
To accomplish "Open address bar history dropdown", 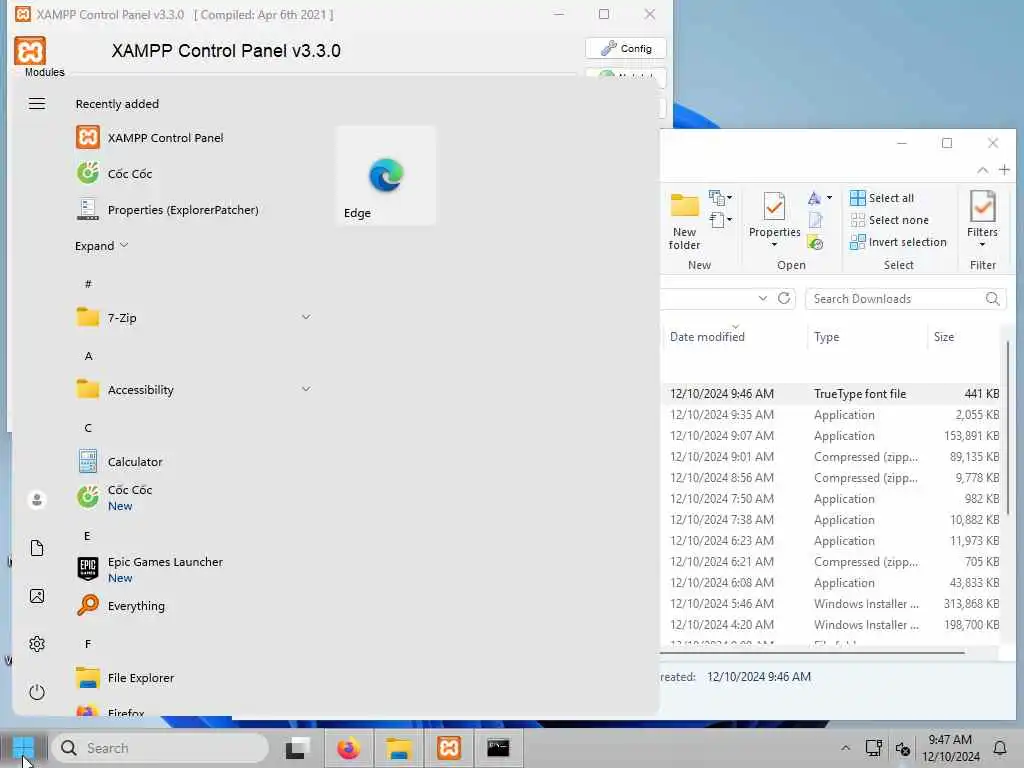I will [762, 298].
